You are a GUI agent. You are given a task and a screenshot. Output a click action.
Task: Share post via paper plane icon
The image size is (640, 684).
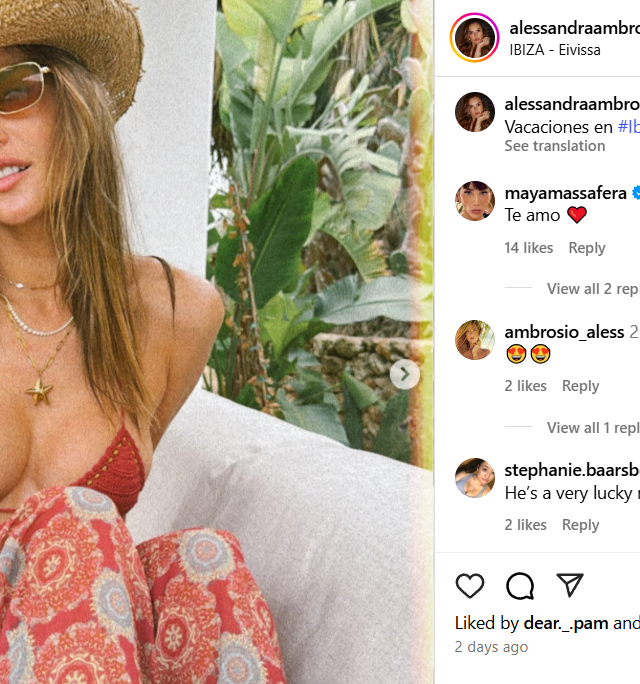point(570,585)
